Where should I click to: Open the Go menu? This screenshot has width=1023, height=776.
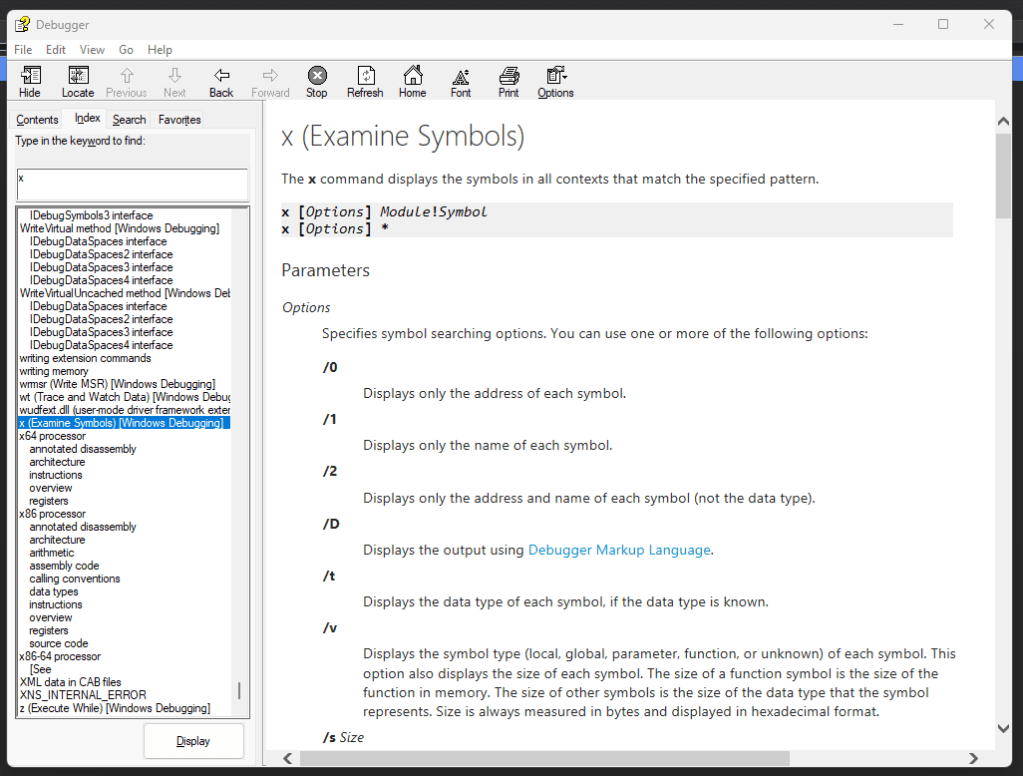point(126,50)
